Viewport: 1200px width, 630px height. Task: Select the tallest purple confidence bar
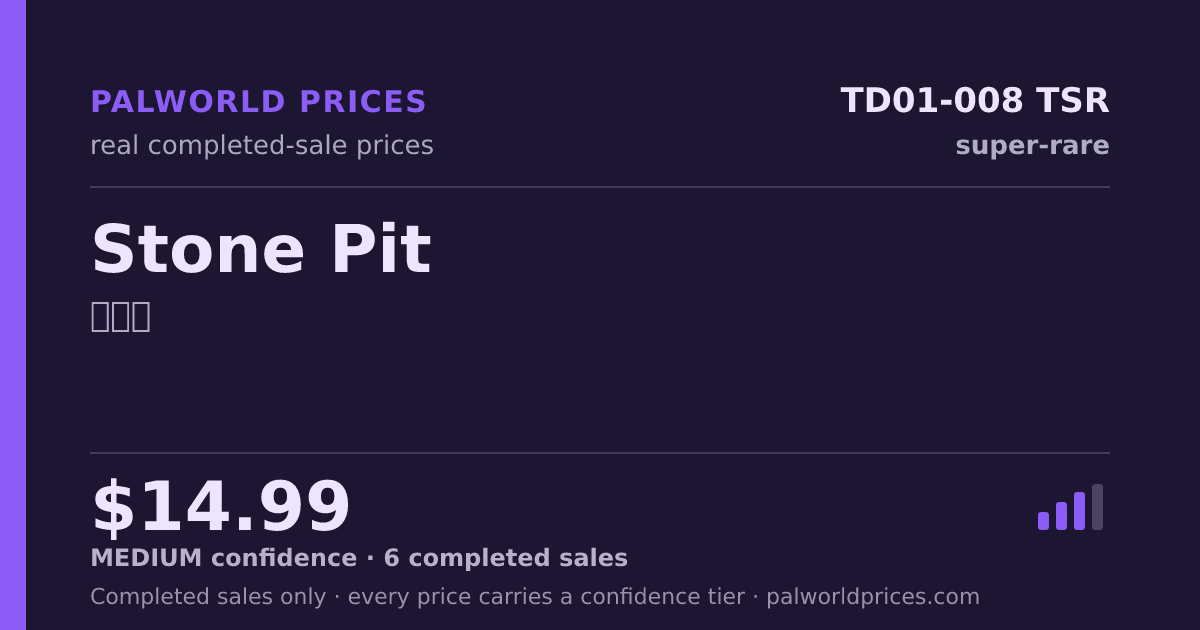tap(1079, 511)
